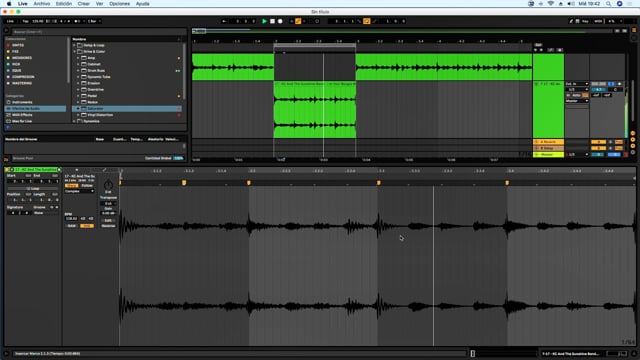This screenshot has height=360, width=640.
Task: Select the MASTERING collection
Action: [x=22, y=83]
